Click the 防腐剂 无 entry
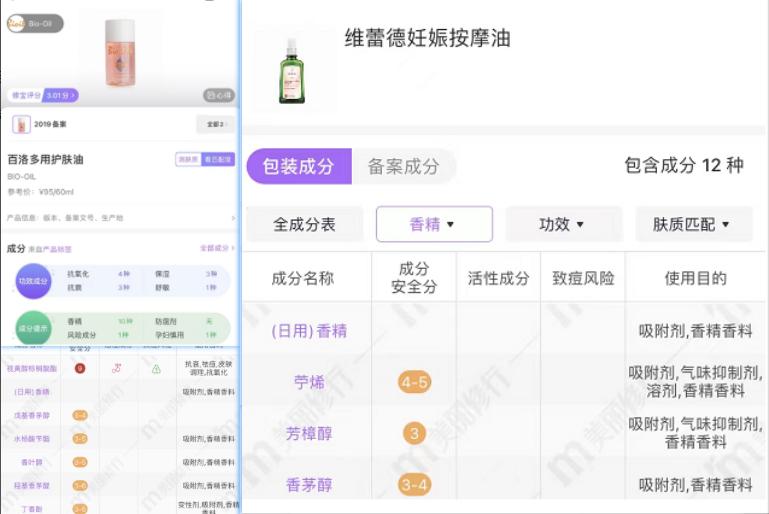Screen dimensions: 769x514 [184, 321]
